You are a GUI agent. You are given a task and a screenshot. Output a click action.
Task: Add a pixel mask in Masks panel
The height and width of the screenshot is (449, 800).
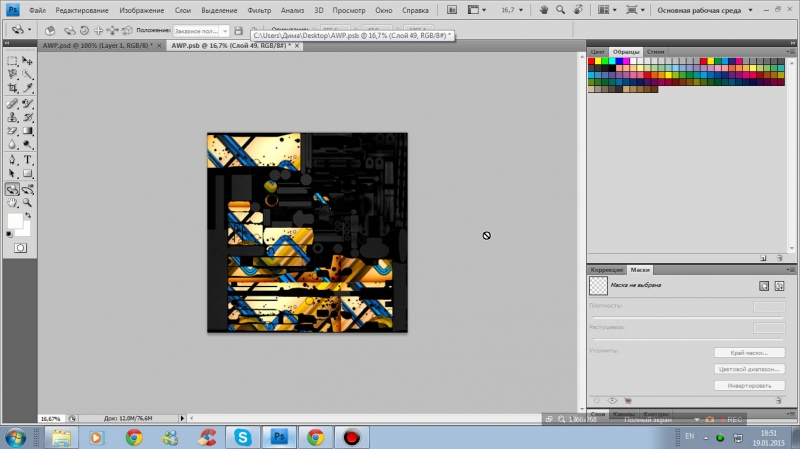764,286
